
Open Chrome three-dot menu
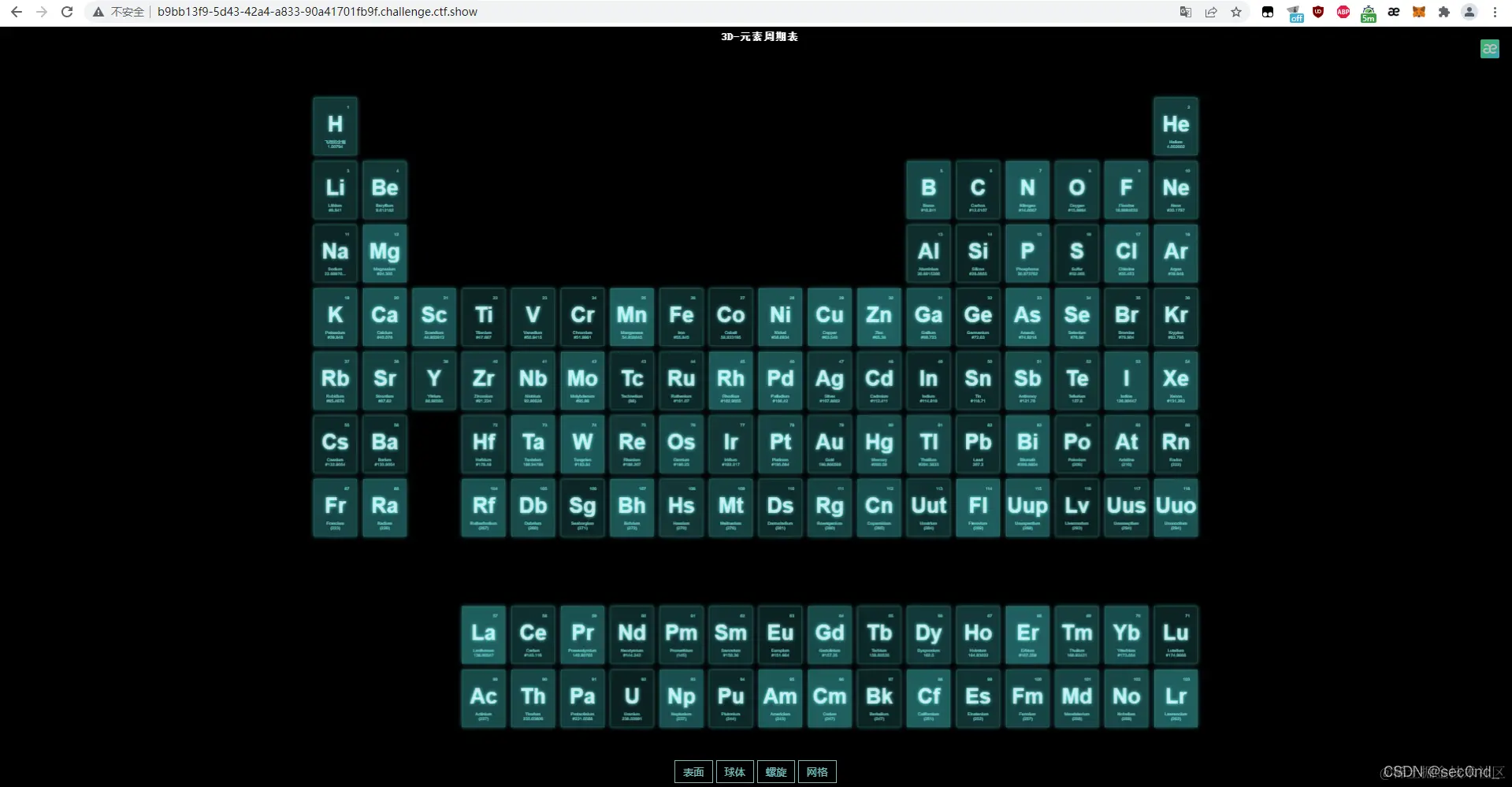click(x=1495, y=12)
